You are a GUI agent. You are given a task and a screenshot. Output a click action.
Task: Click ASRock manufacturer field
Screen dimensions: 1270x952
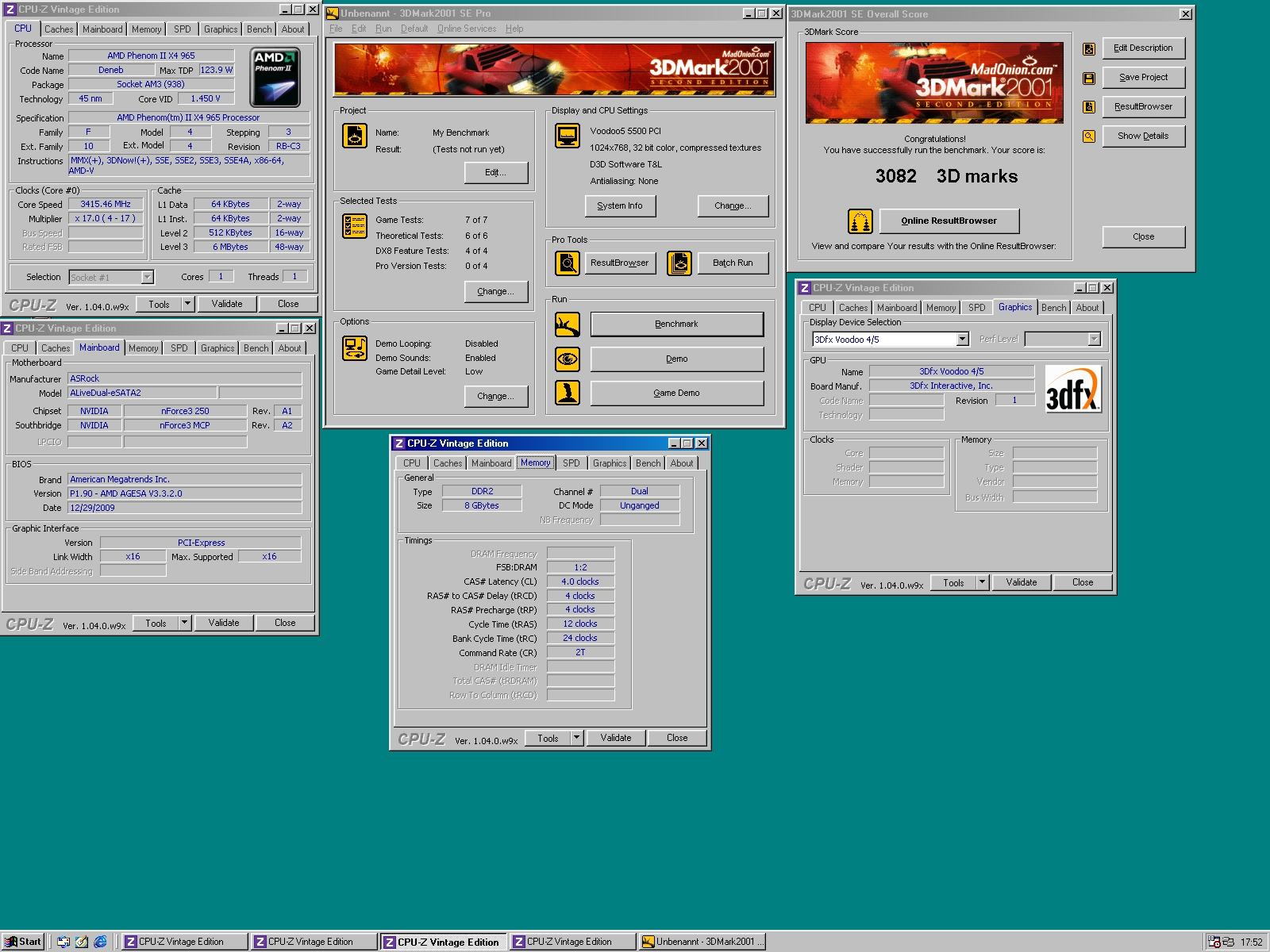click(x=185, y=378)
